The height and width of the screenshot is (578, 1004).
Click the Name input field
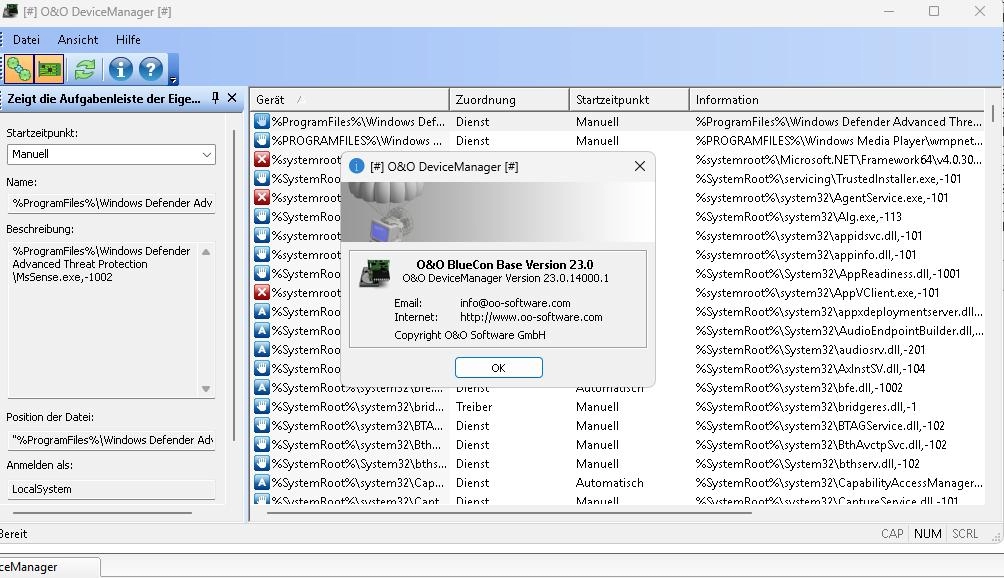pos(111,203)
